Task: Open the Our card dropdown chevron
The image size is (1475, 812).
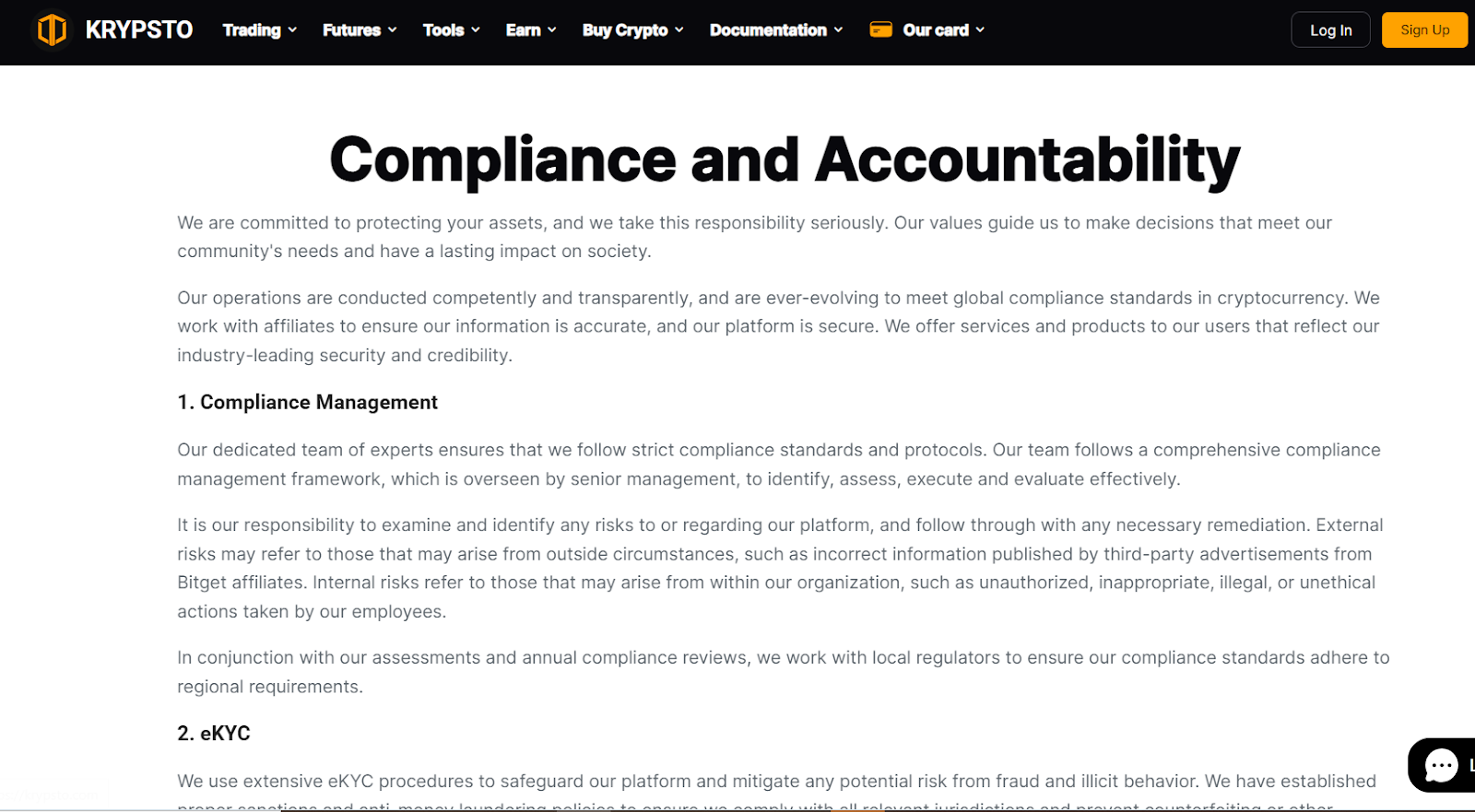Action: tap(980, 30)
